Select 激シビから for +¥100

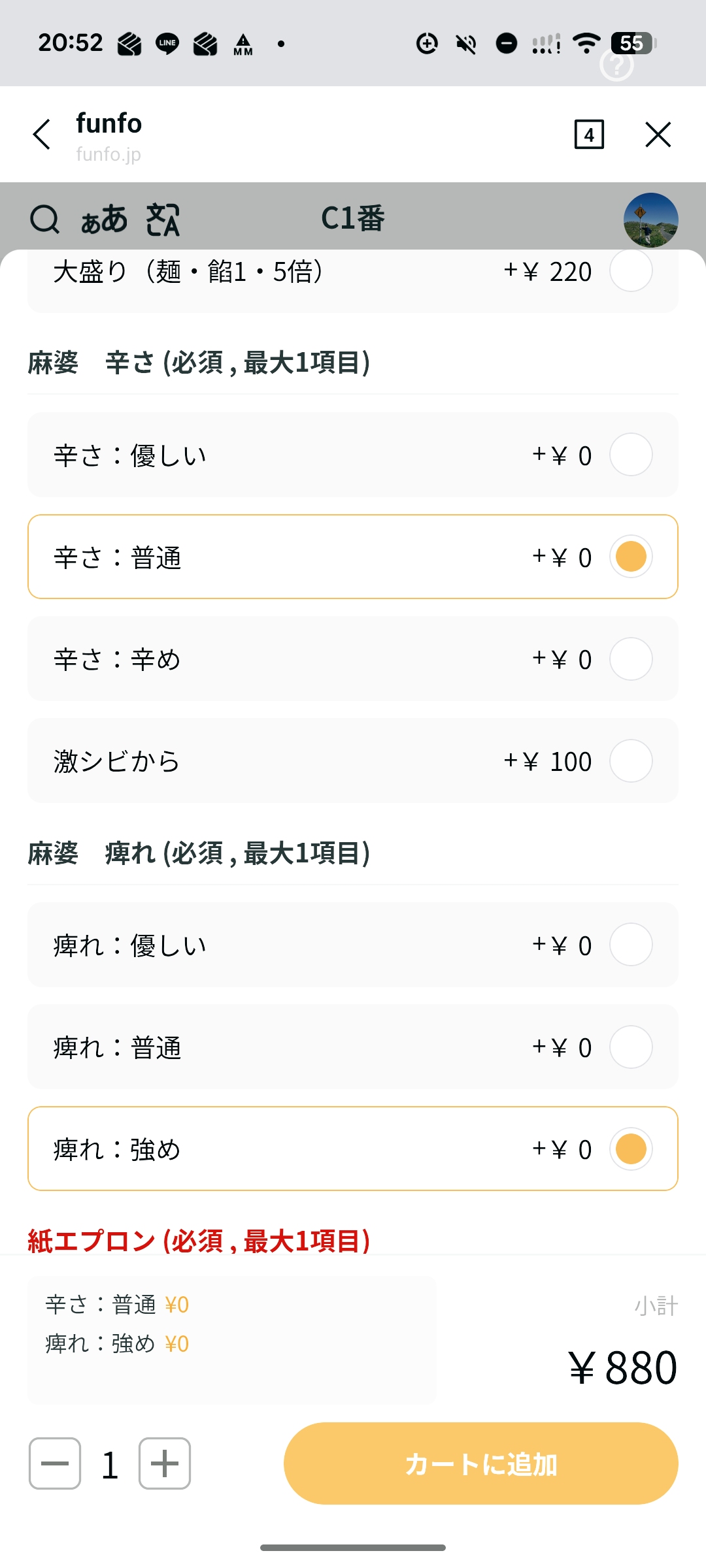click(630, 760)
